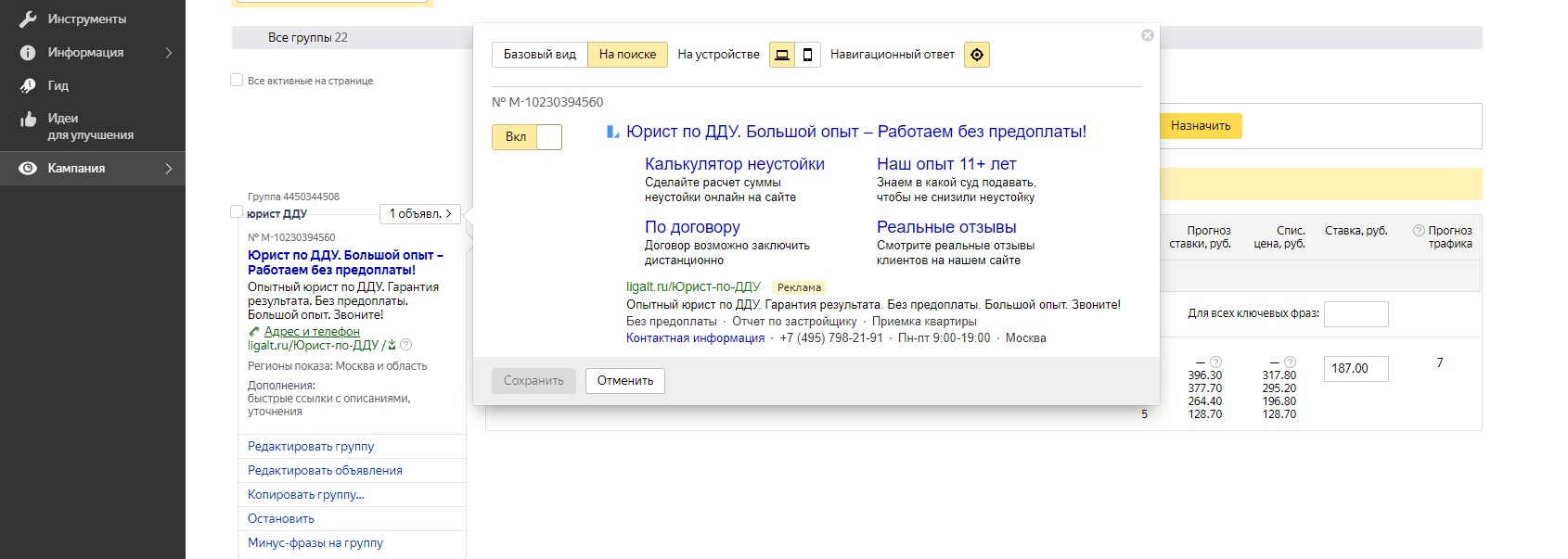Close the ad preview popup

click(x=1148, y=35)
